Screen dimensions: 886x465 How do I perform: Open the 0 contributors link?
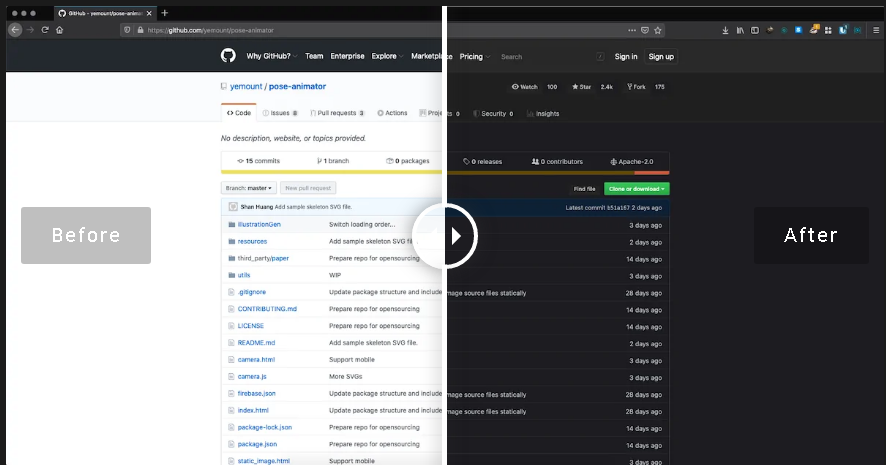pos(557,162)
